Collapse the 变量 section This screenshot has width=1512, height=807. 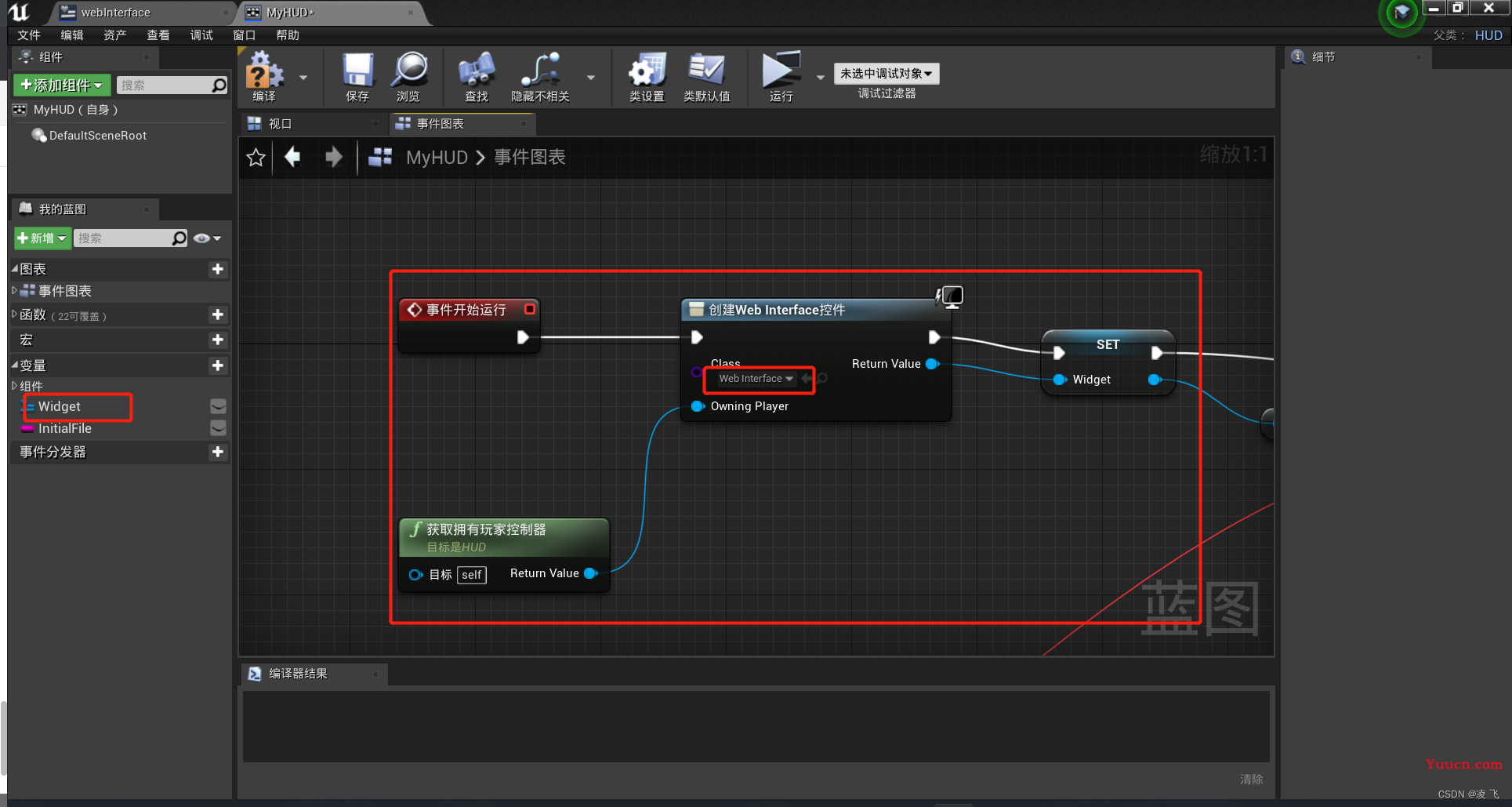click(x=14, y=365)
